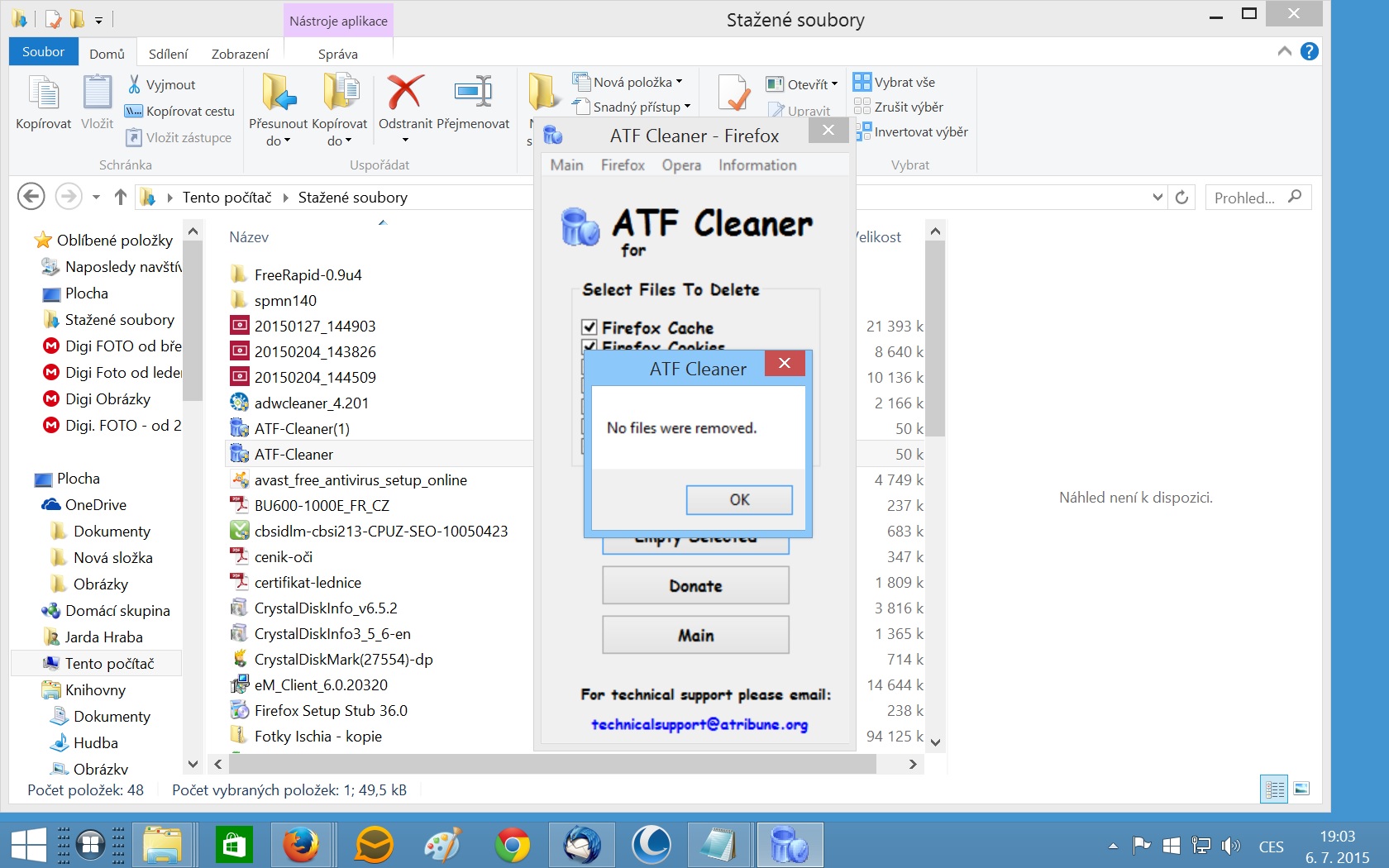Viewport: 1389px width, 868px height.
Task: Switch to the Sdílení ribbon tab
Action: click(168, 54)
